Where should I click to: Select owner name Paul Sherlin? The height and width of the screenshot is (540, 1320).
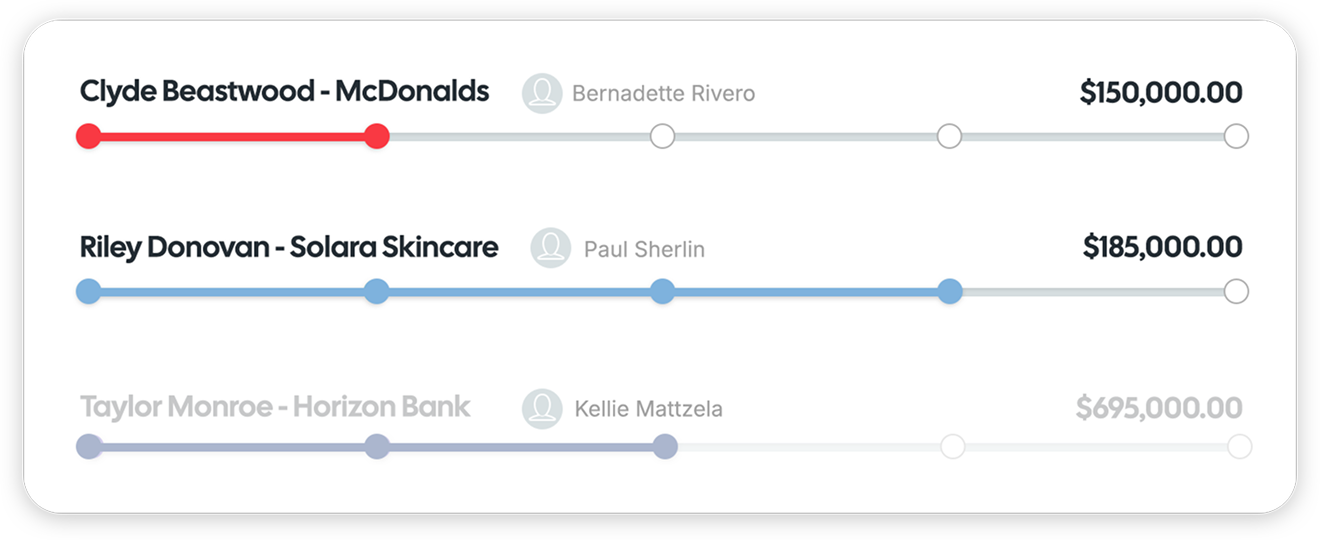coord(644,249)
